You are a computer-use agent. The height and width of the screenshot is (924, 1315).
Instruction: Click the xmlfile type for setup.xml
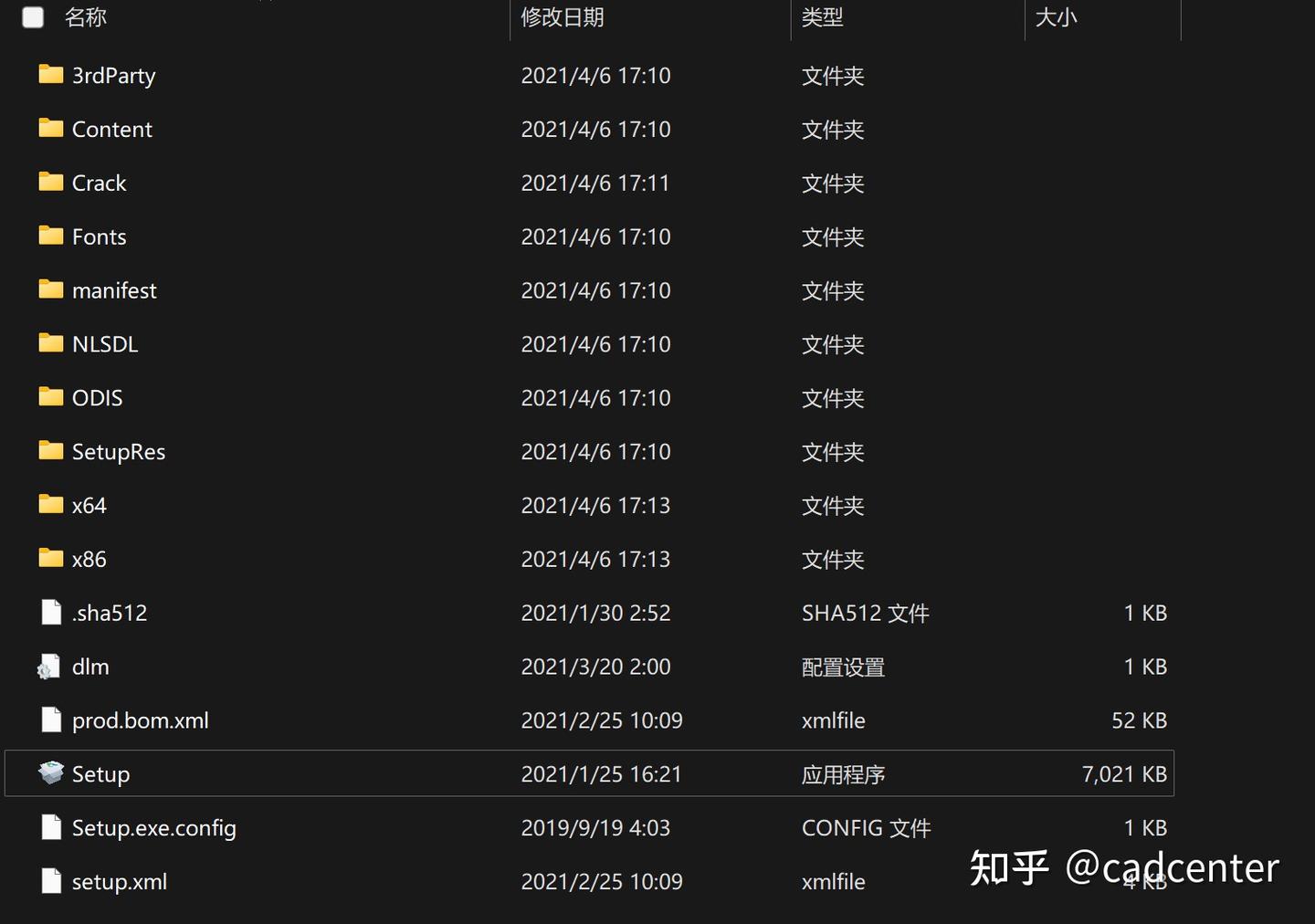pos(834,882)
